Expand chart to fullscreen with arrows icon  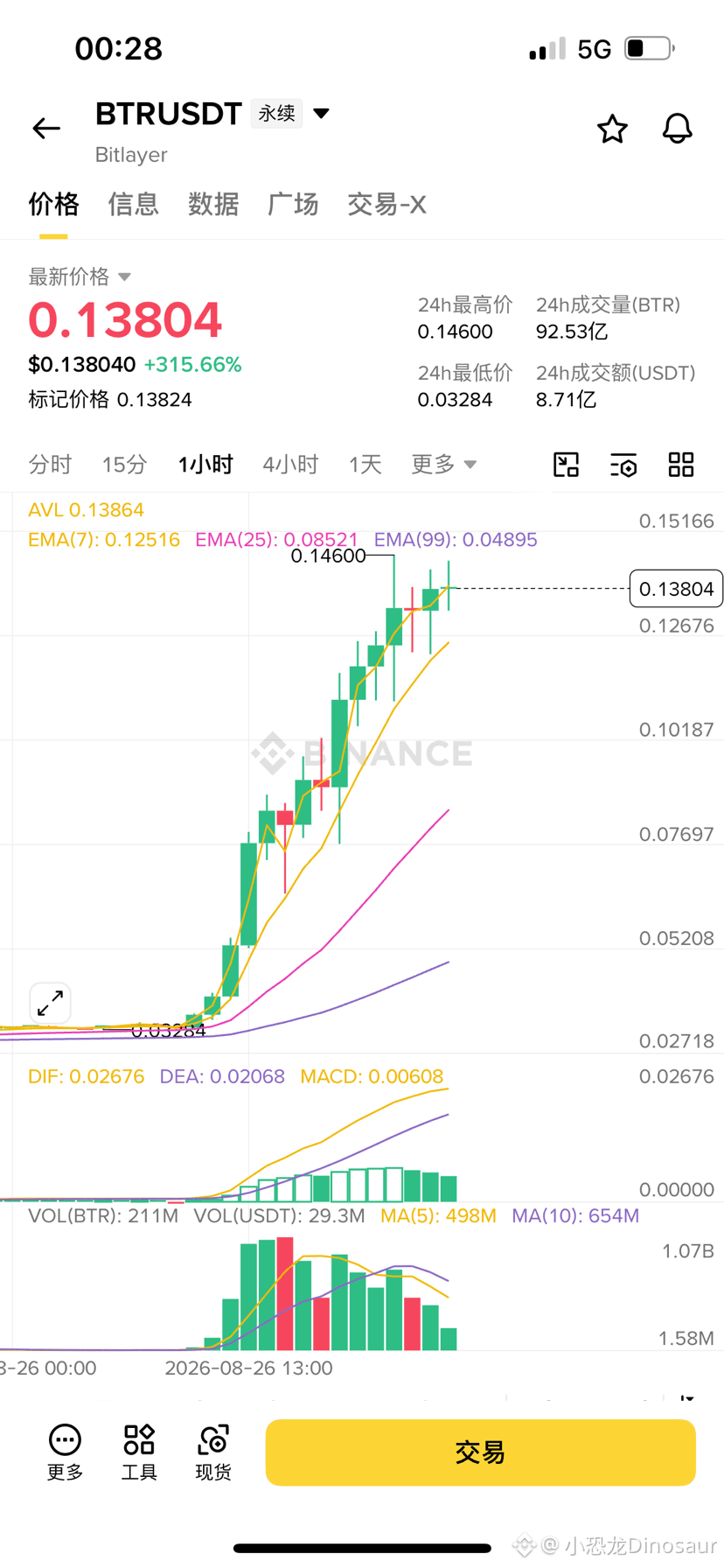50,1003
